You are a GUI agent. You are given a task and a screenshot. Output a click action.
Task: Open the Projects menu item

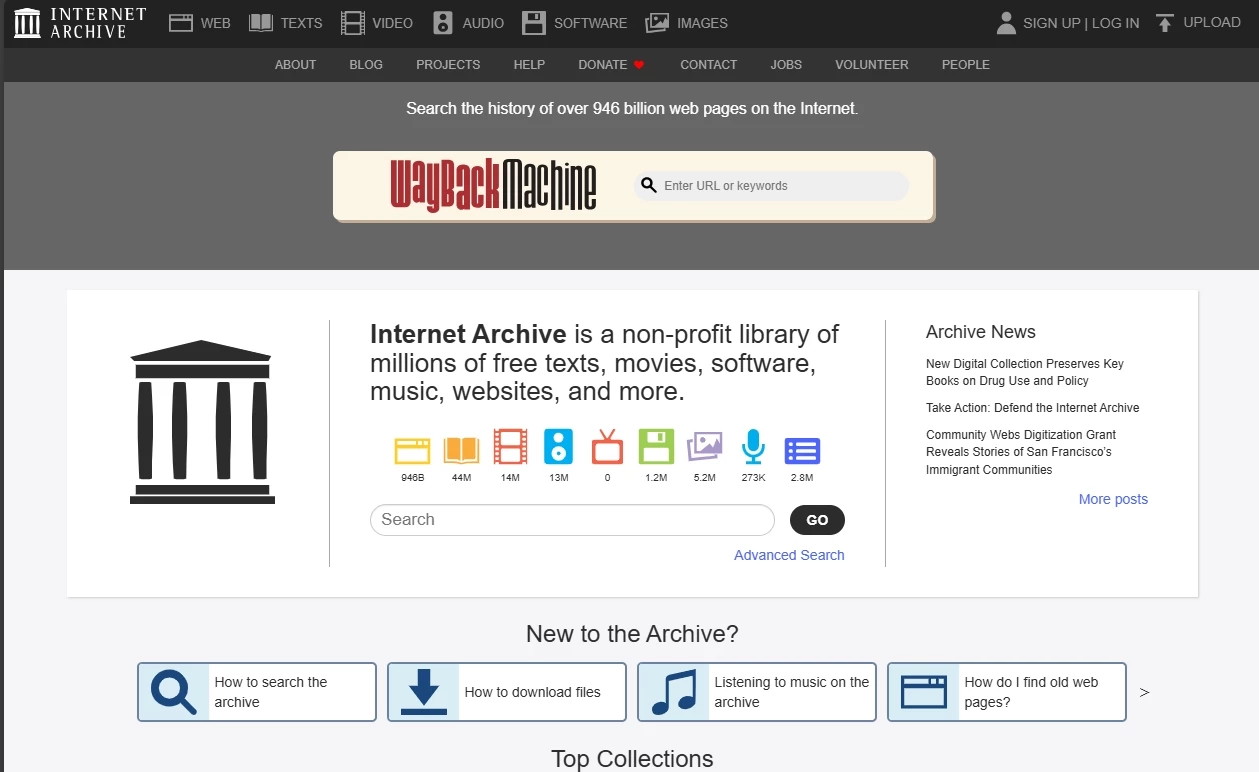pyautogui.click(x=448, y=64)
